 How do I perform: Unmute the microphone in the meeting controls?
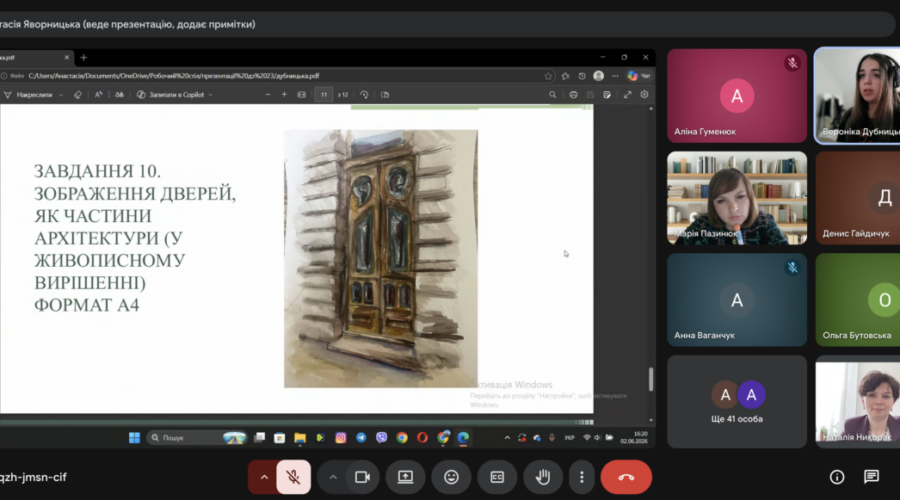coord(293,477)
